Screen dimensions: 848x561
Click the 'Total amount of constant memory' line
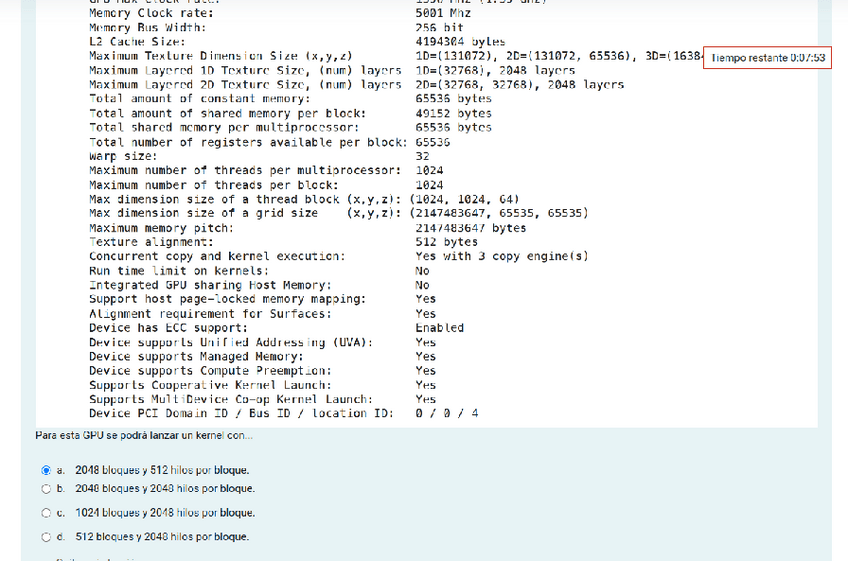(199, 99)
